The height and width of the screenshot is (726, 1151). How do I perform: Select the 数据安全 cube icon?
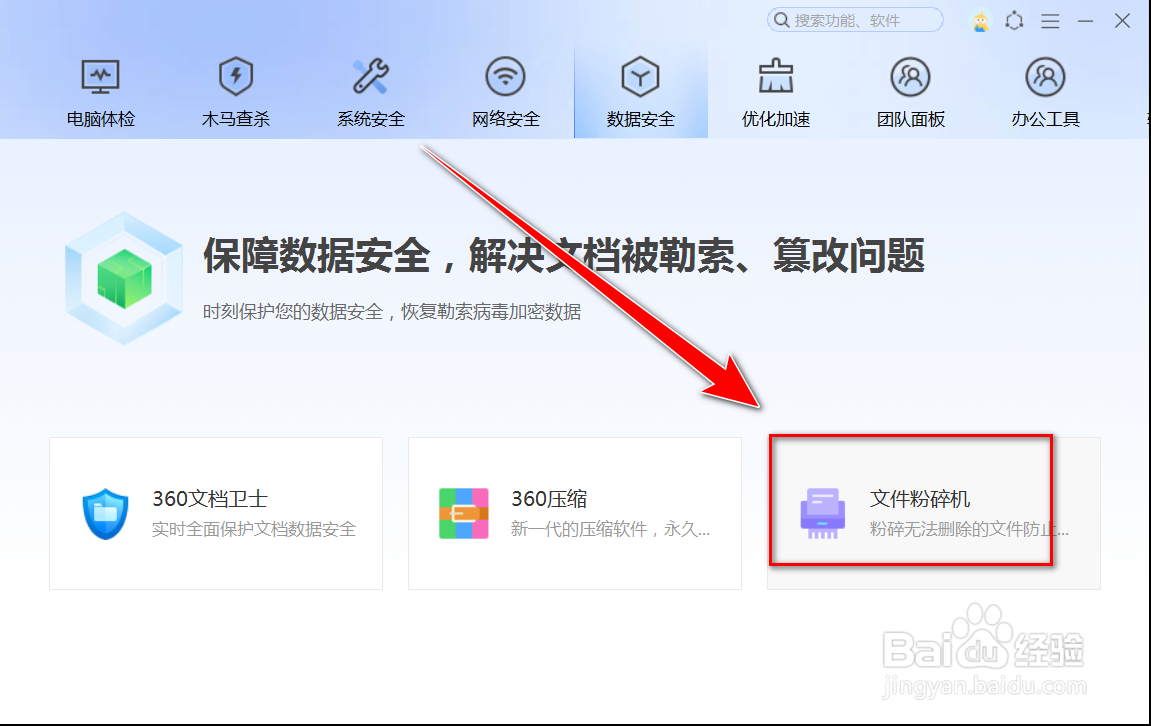[641, 76]
